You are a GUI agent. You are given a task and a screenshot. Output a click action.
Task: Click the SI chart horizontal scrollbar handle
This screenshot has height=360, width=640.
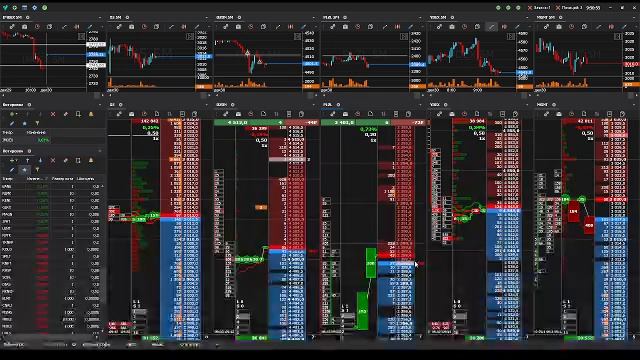point(204,96)
